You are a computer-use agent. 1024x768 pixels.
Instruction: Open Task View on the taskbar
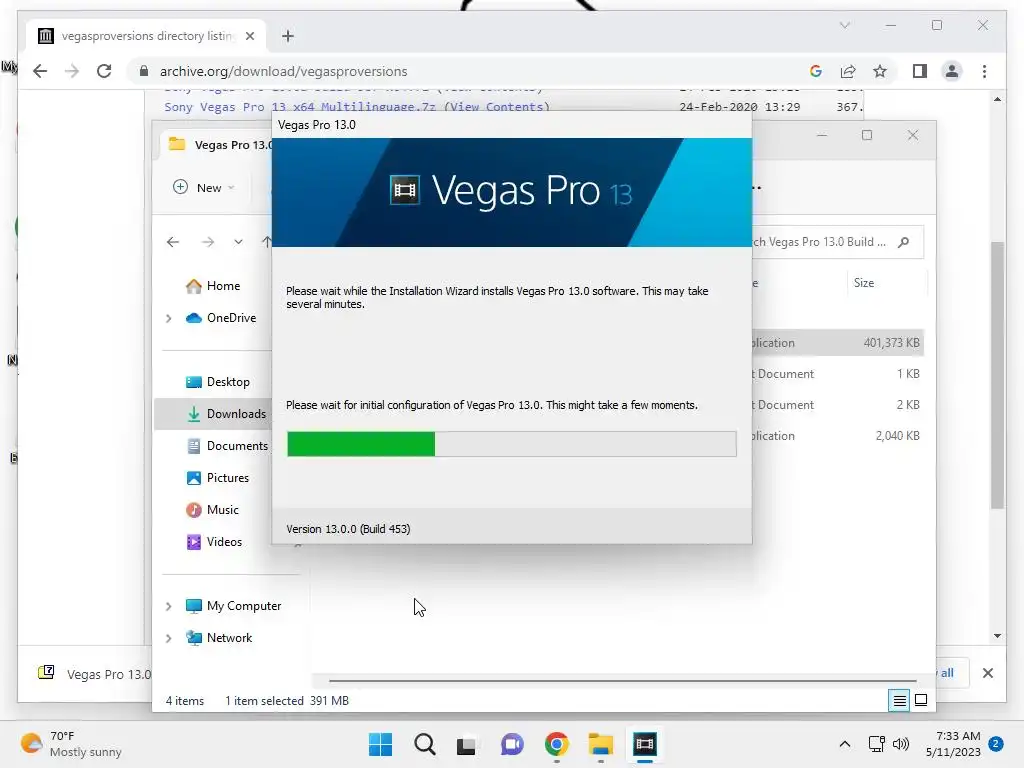[x=466, y=744]
